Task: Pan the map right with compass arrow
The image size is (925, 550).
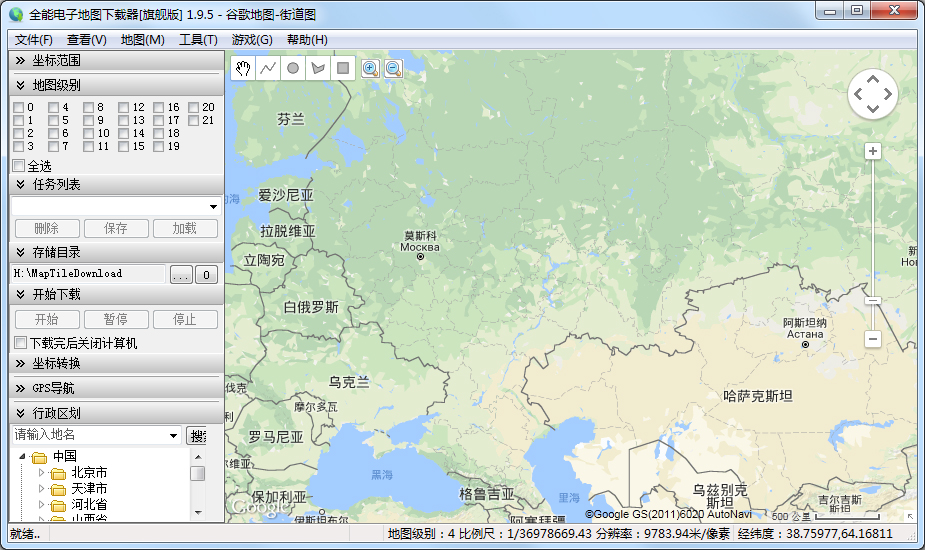Action: (888, 94)
